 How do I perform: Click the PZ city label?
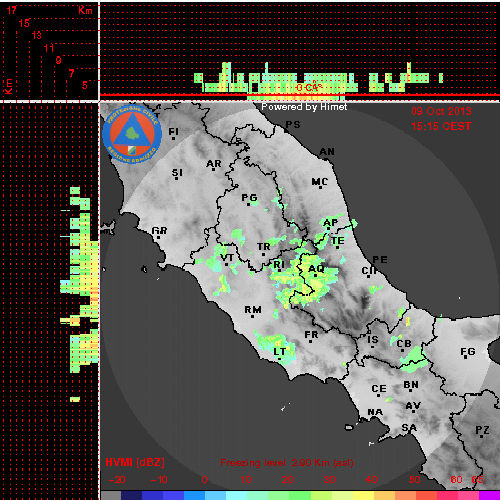[482, 430]
